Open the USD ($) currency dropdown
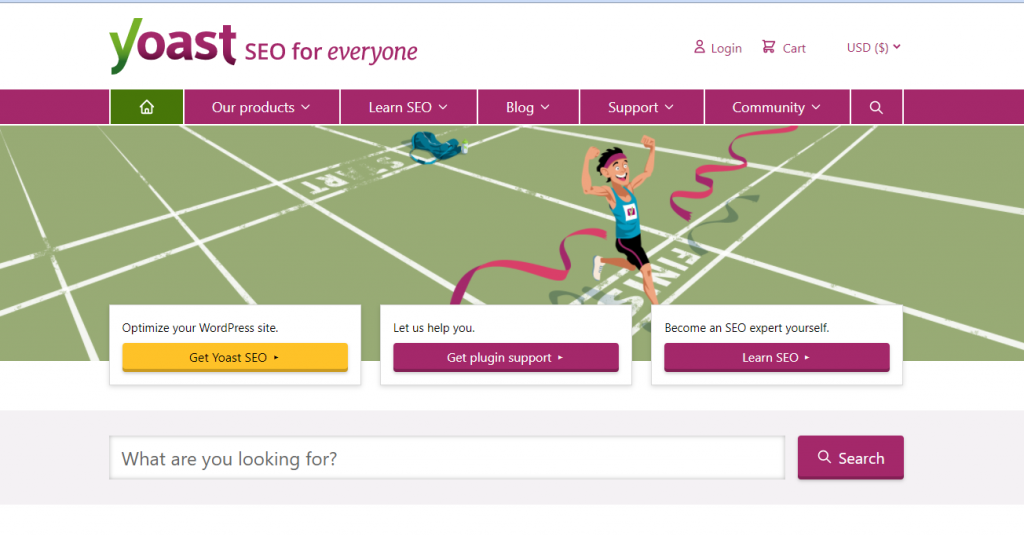 point(874,48)
